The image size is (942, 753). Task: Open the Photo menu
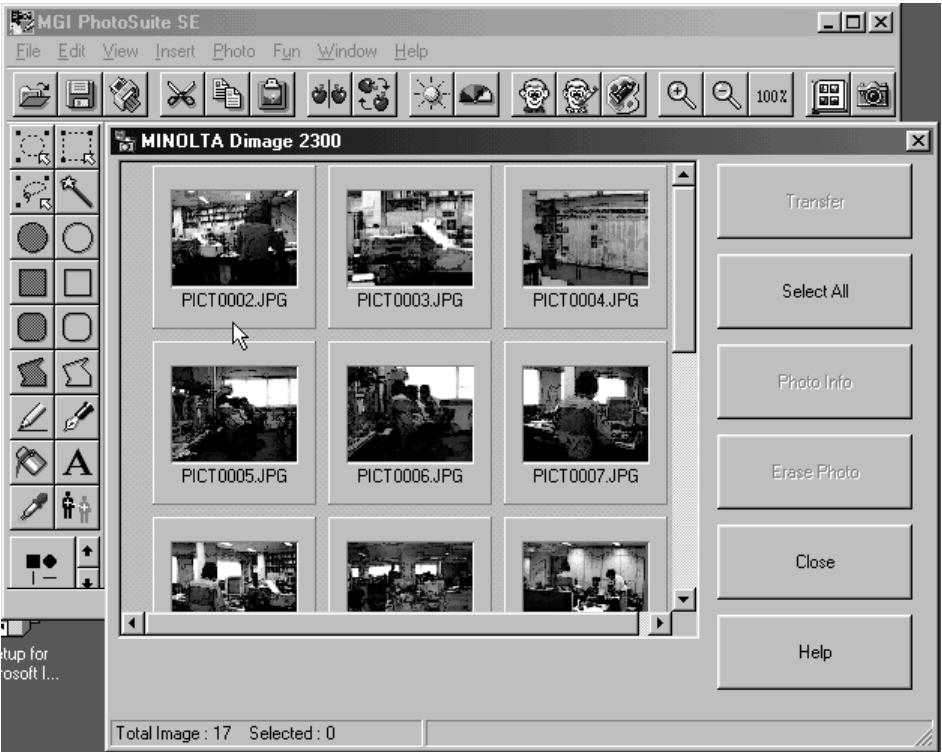pos(234,51)
